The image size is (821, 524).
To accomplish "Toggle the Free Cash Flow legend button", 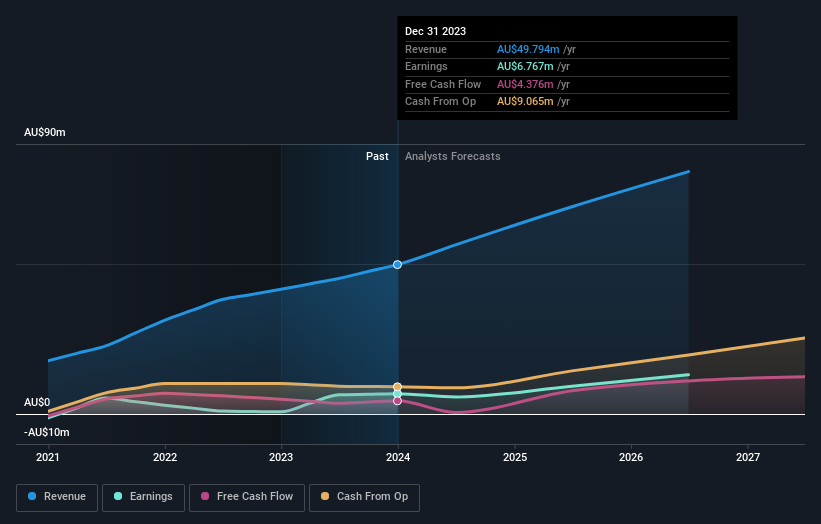I will click(247, 497).
